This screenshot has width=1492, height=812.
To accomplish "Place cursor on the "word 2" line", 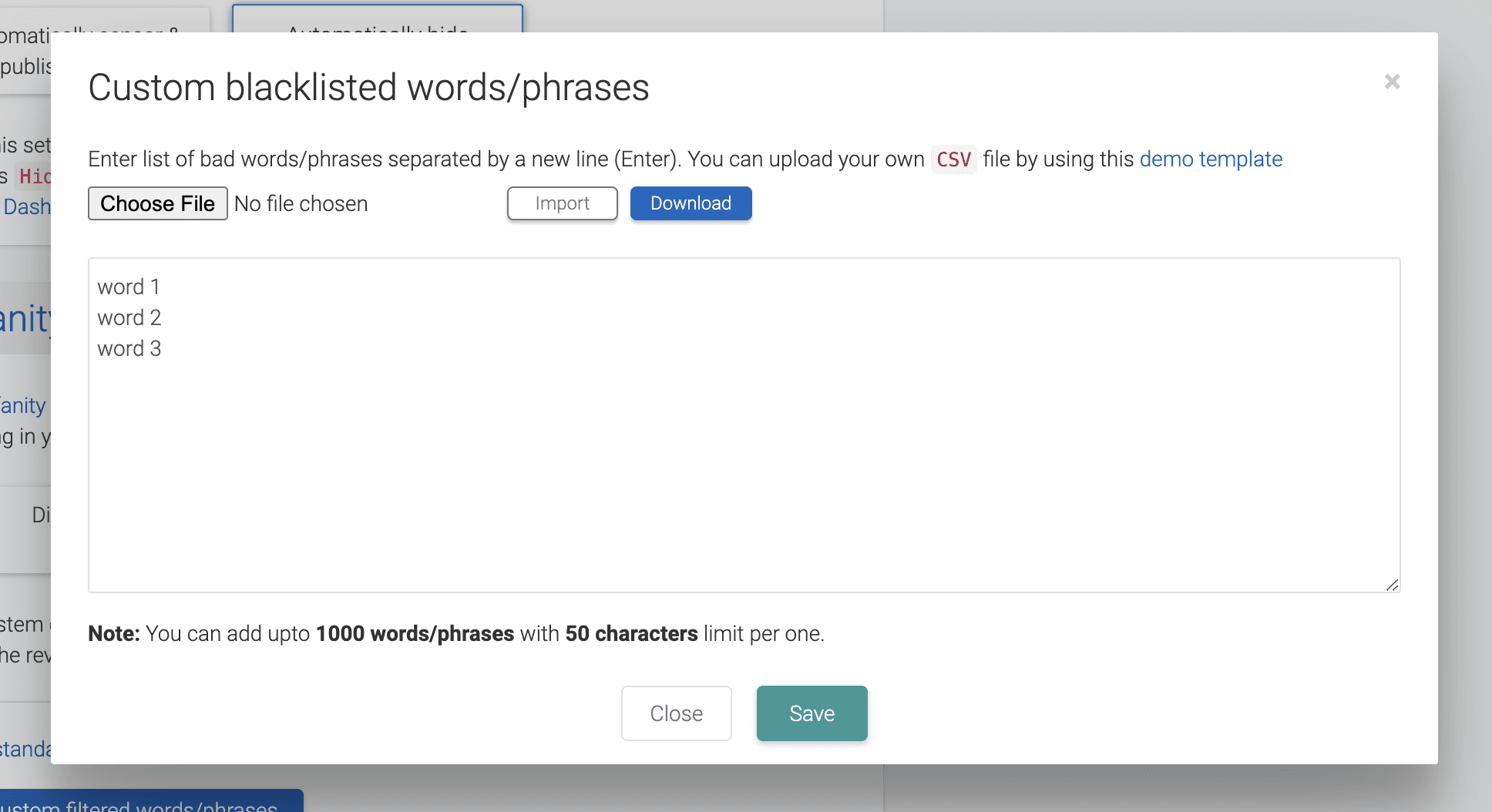I will point(129,317).
